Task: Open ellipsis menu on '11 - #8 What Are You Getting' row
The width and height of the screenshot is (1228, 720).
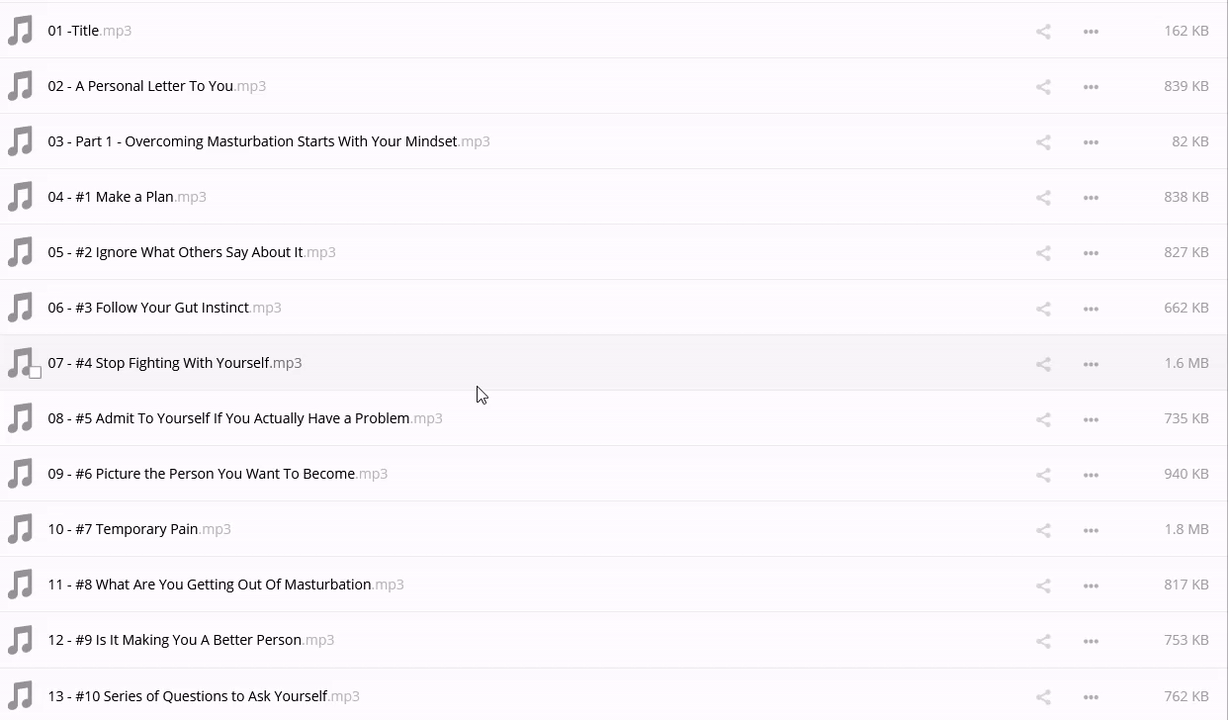Action: (1091, 586)
